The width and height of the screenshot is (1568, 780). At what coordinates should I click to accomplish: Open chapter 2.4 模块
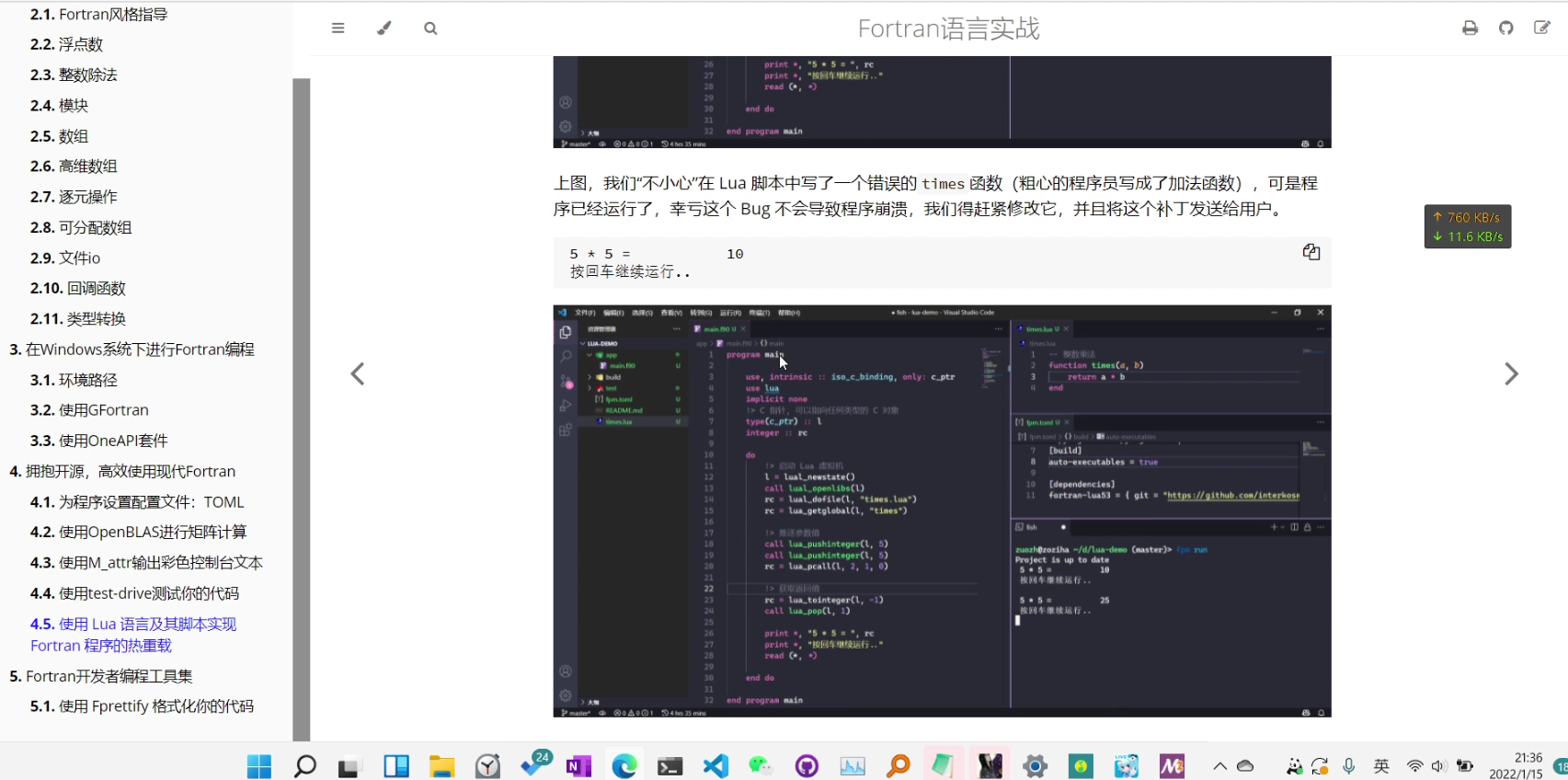tap(60, 106)
